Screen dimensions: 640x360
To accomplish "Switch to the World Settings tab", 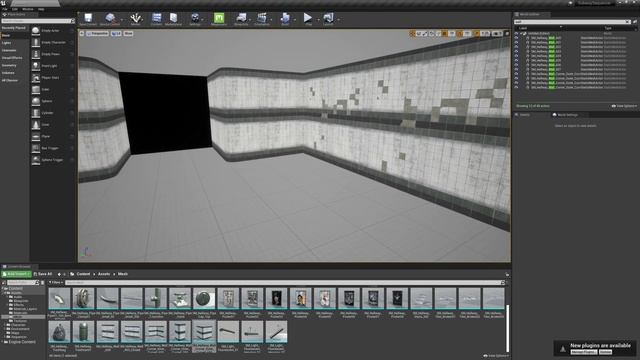I will click(567, 115).
